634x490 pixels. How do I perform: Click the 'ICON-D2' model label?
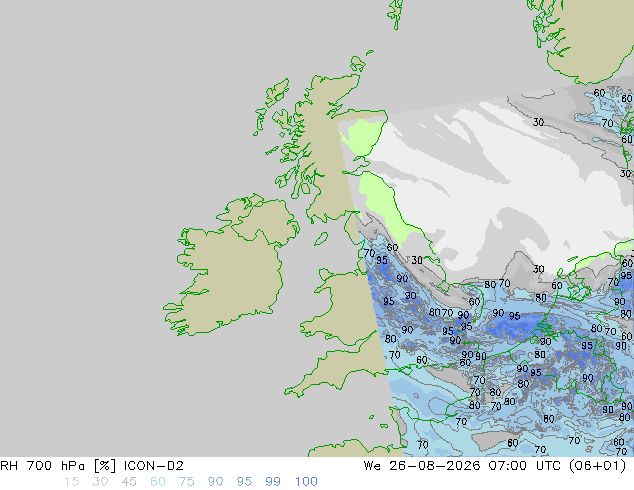154,466
